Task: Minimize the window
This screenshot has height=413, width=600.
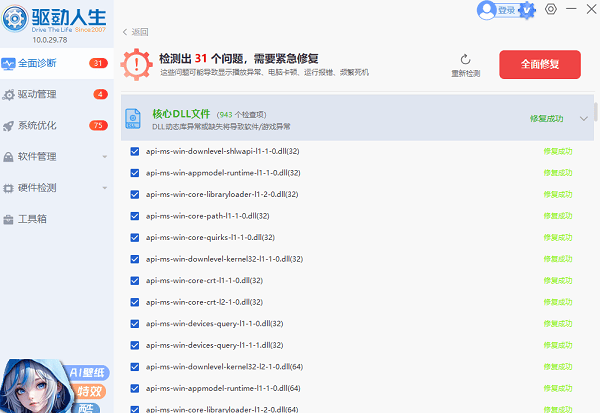Action: pyautogui.click(x=571, y=8)
